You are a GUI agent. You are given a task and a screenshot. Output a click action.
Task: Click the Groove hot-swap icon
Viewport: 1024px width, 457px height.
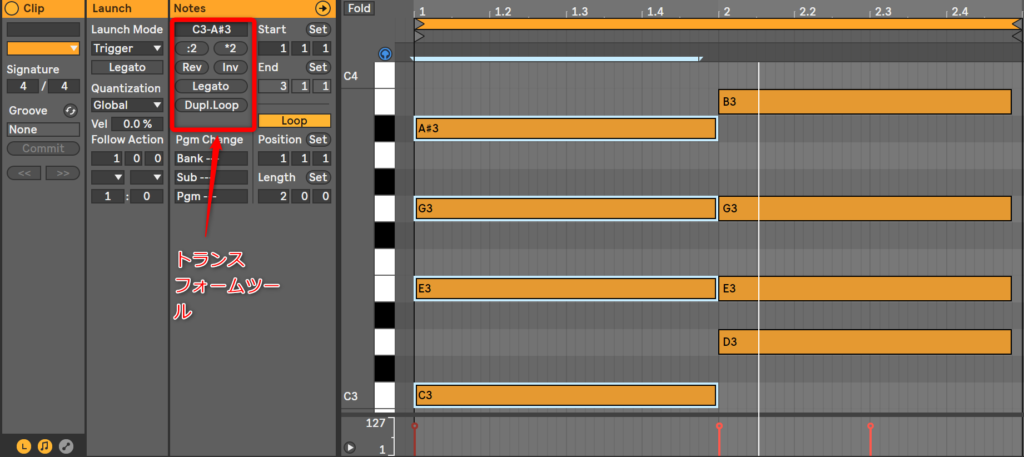click(x=71, y=111)
